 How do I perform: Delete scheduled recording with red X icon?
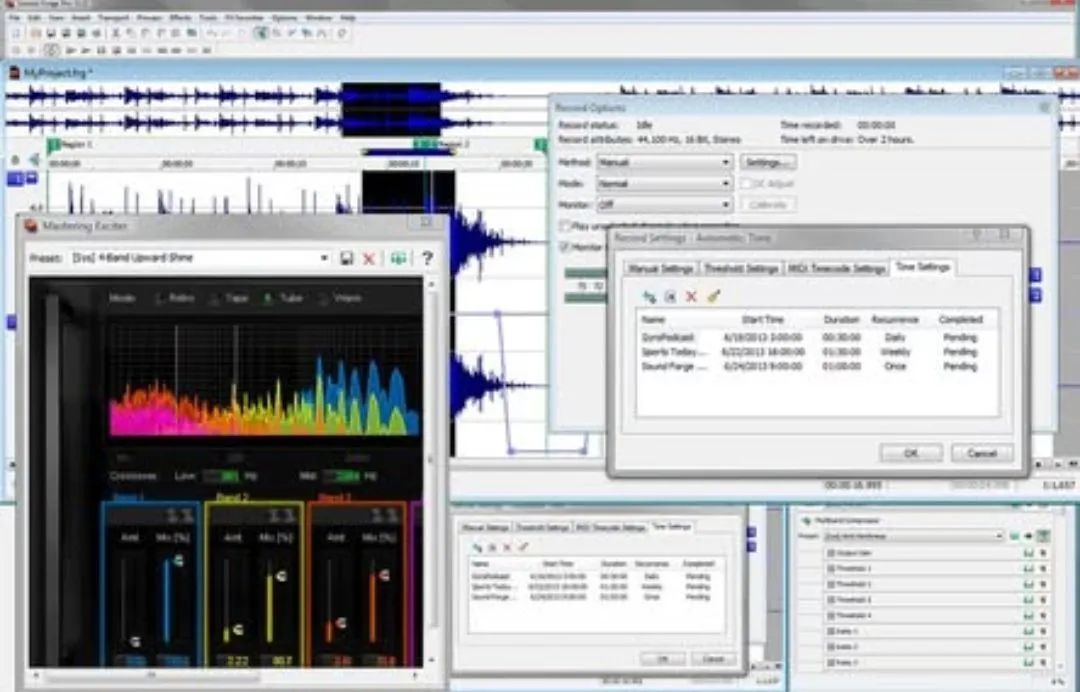pos(692,297)
